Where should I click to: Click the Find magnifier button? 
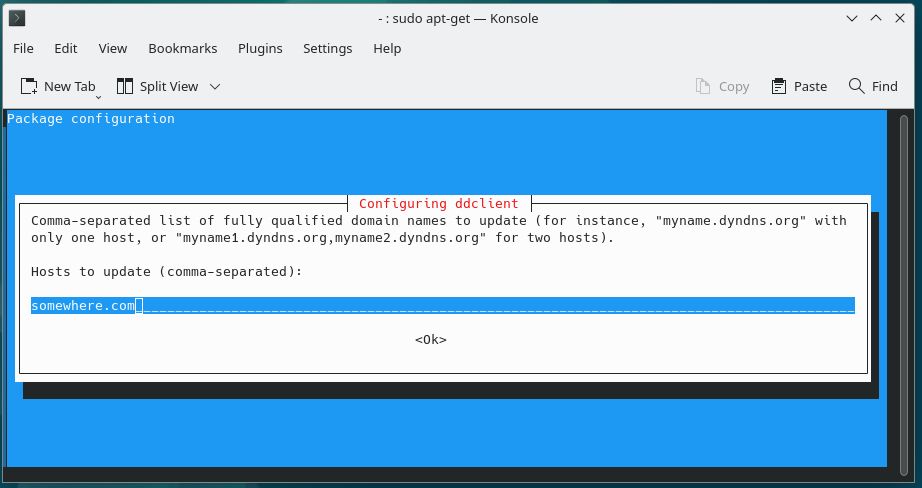(x=873, y=86)
